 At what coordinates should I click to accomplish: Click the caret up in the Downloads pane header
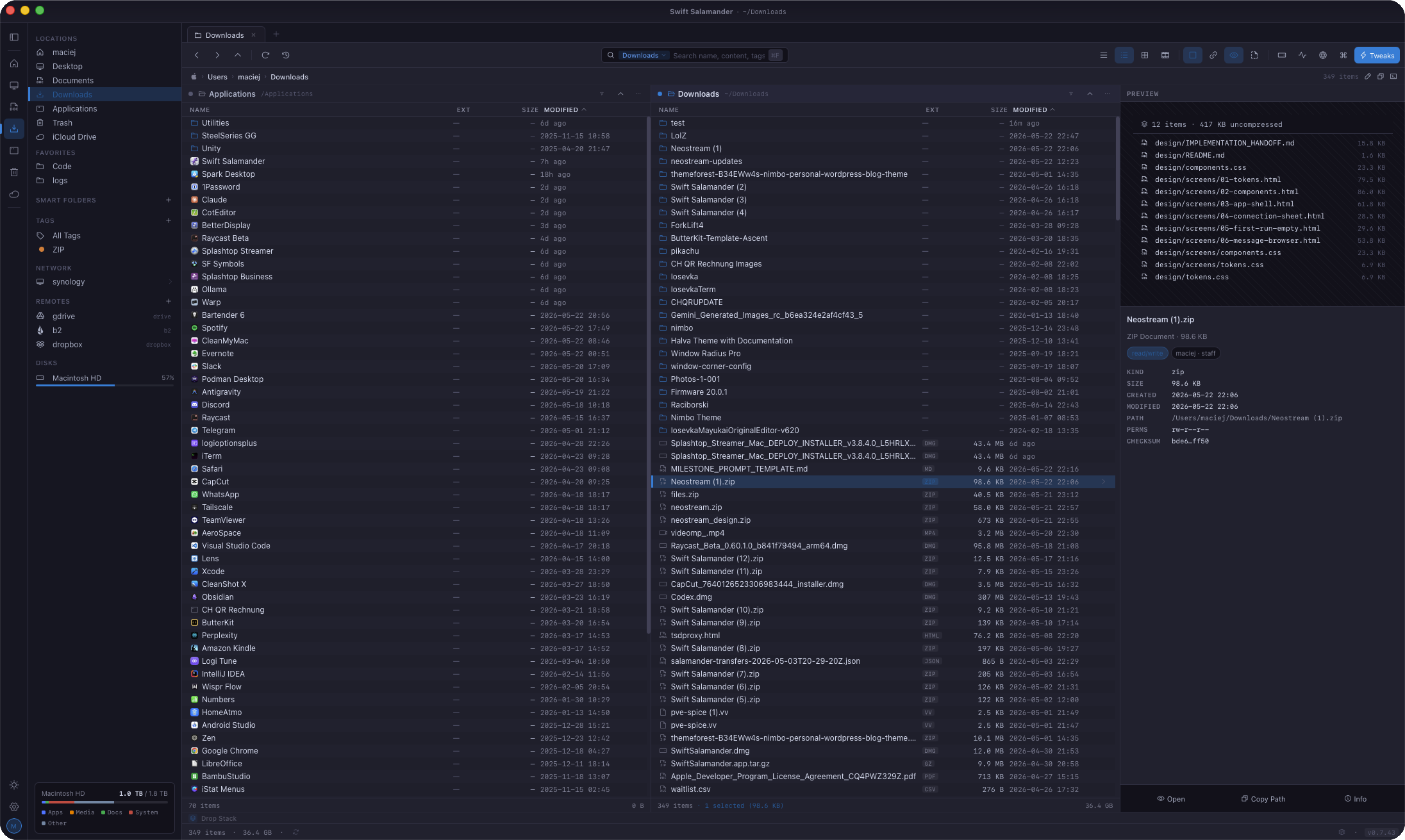click(x=1090, y=94)
